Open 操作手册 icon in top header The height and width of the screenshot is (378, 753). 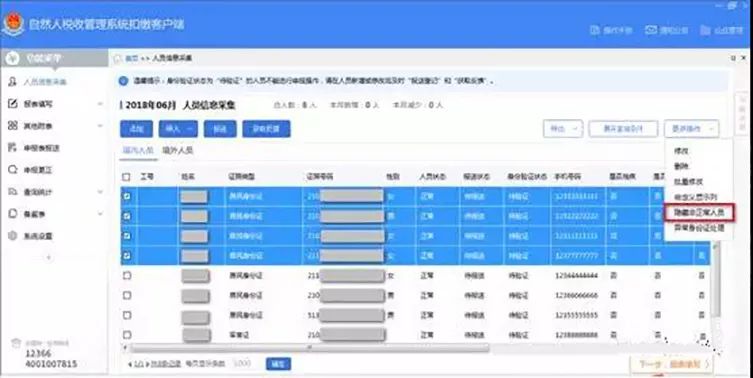[595, 30]
